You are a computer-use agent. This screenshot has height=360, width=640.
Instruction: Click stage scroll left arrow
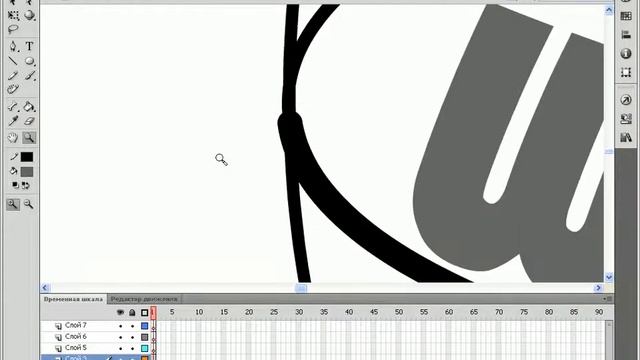coord(45,288)
